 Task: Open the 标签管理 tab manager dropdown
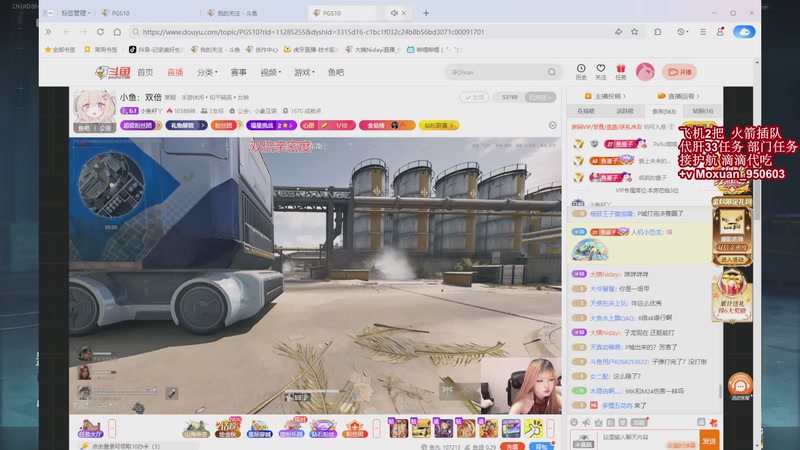[x=76, y=13]
